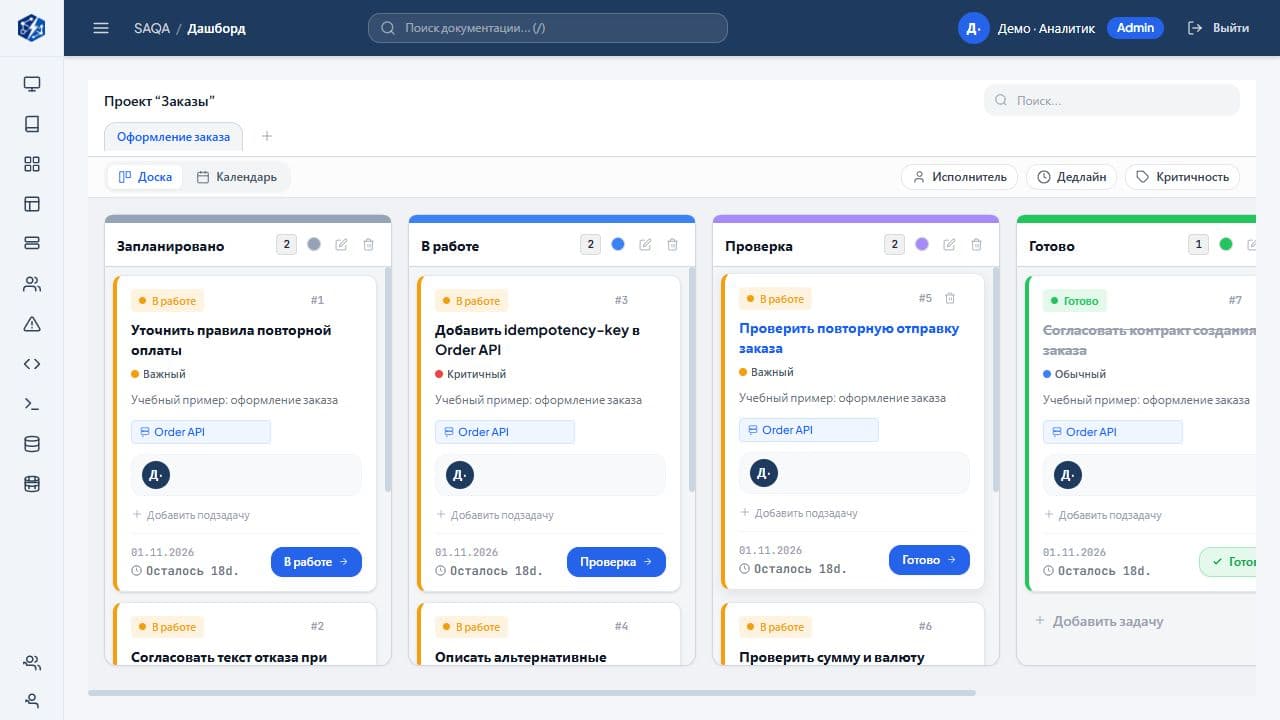This screenshot has height=720, width=1280.
Task: Click the edit icon of В работе column
Action: point(645,244)
